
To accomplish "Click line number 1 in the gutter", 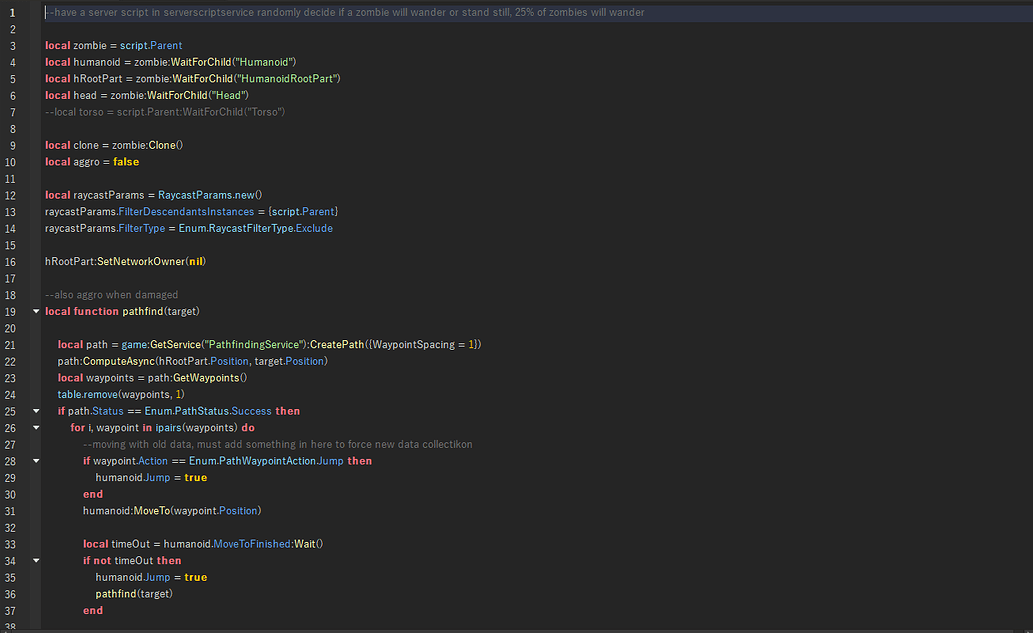I will (11, 13).
